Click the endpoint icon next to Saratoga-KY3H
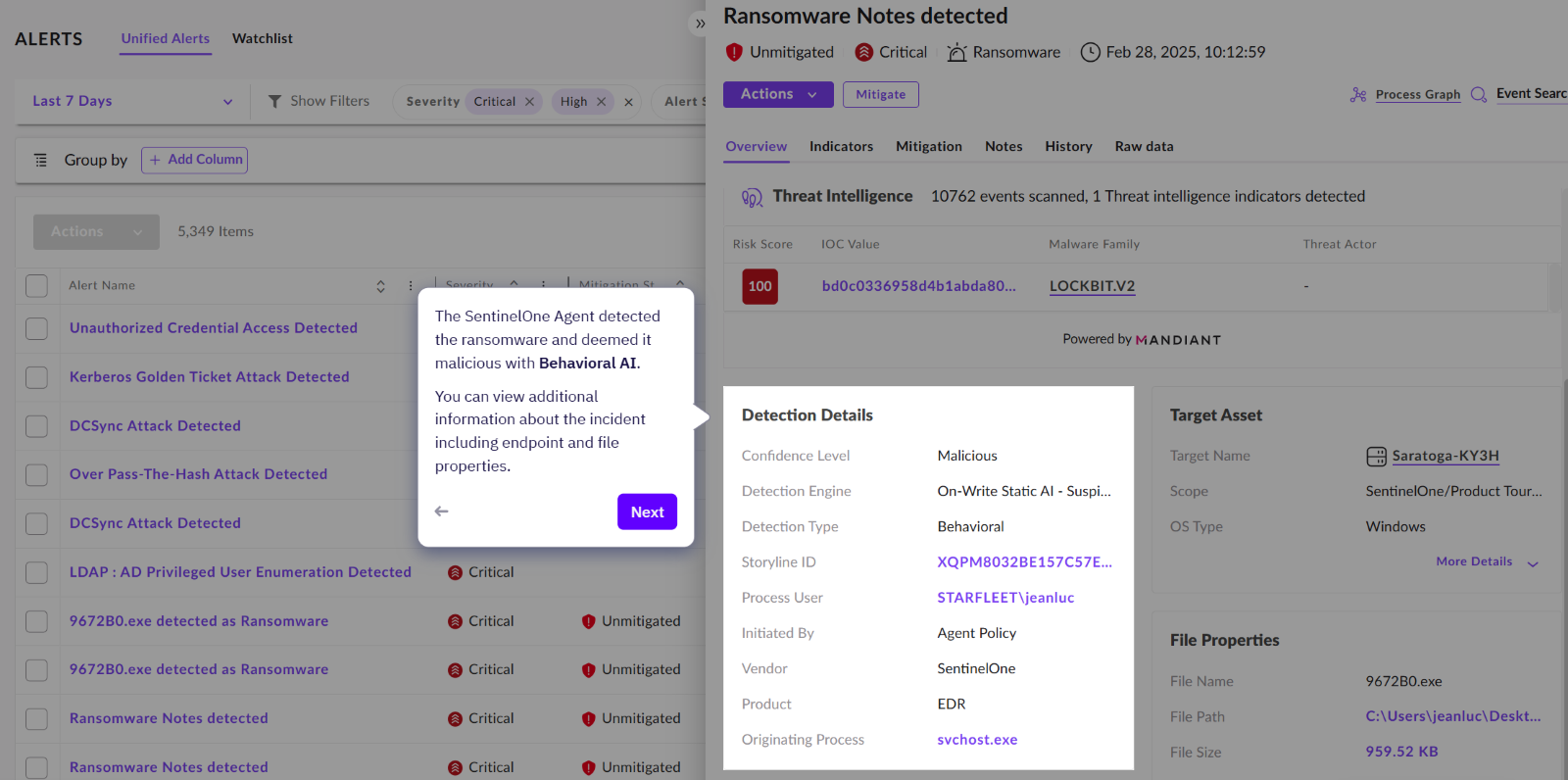Viewport: 1568px width, 780px height. pyautogui.click(x=1376, y=457)
